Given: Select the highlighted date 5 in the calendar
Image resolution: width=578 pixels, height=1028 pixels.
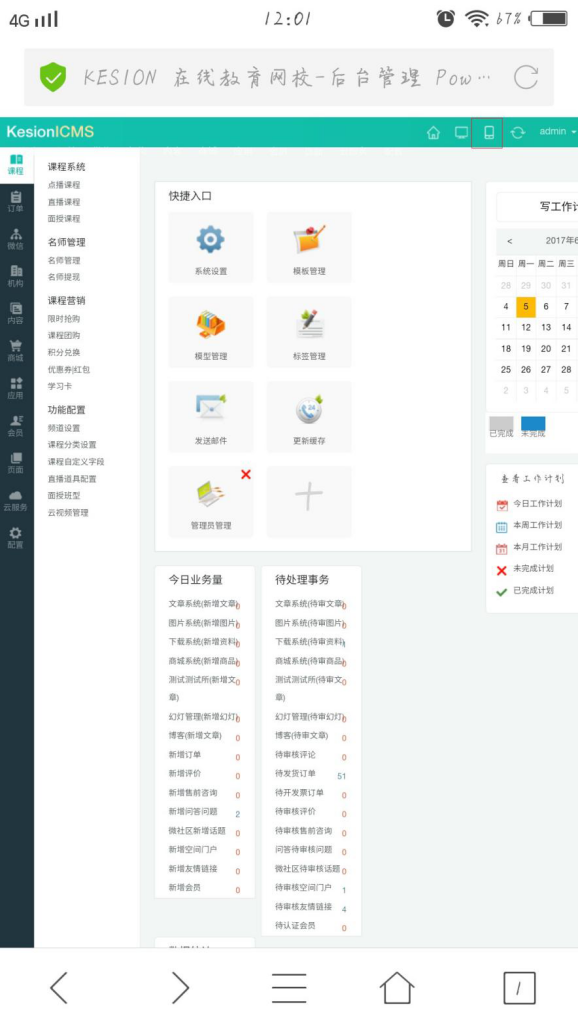Looking at the screenshot, I should tap(526, 306).
